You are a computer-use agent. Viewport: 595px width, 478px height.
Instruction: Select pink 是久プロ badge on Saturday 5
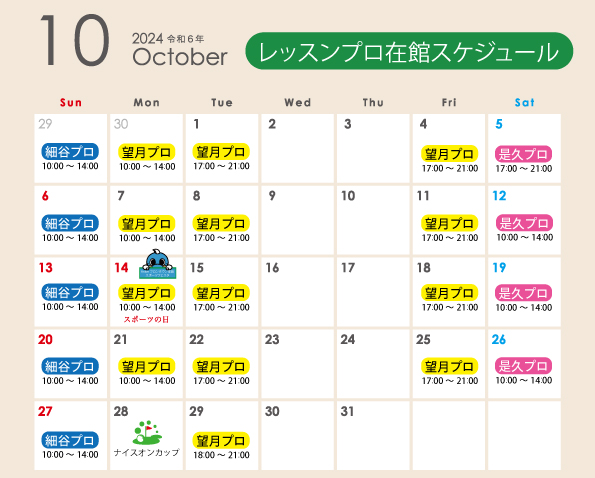[523, 154]
